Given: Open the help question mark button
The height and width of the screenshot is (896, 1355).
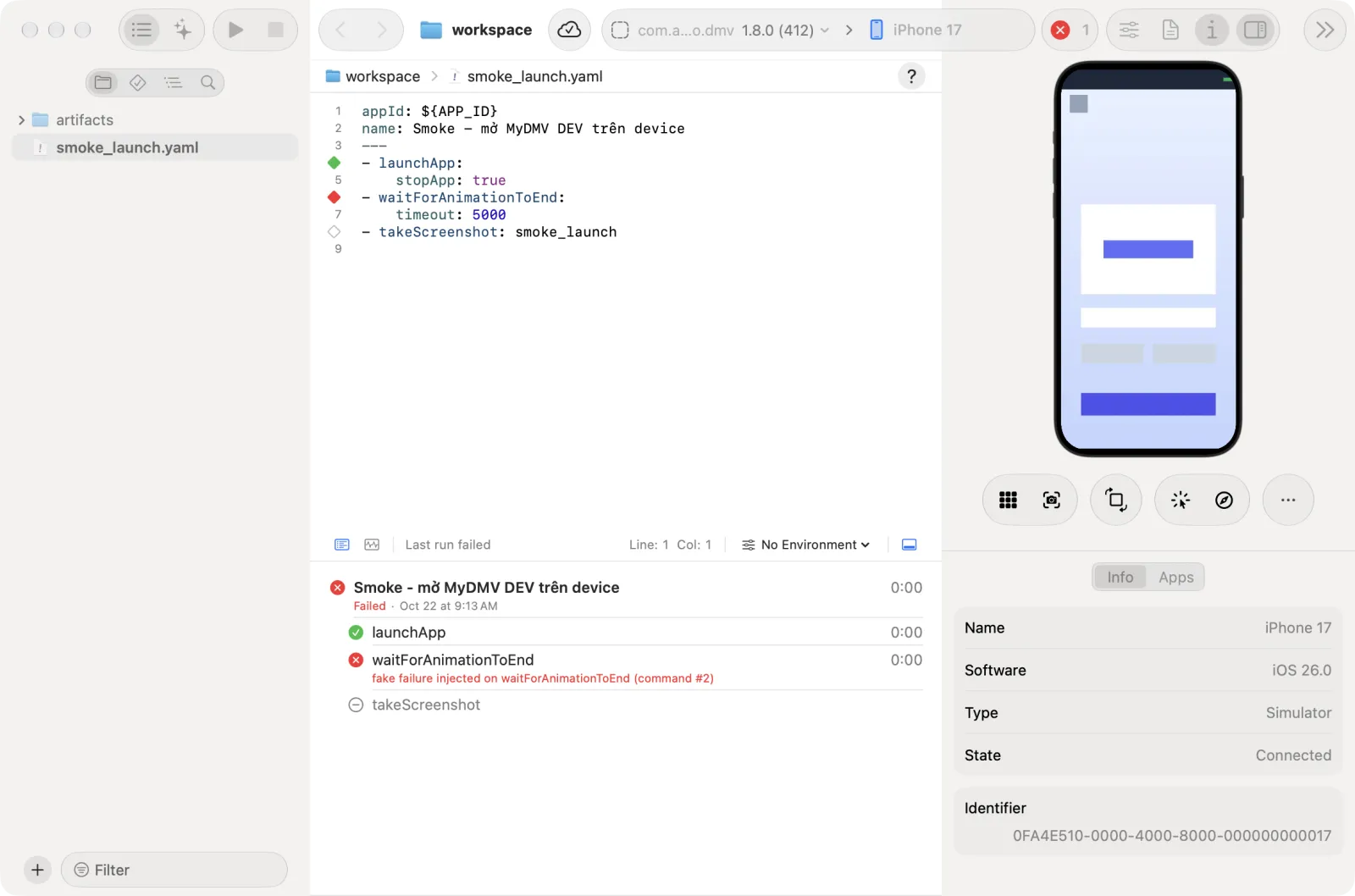Looking at the screenshot, I should coord(911,76).
